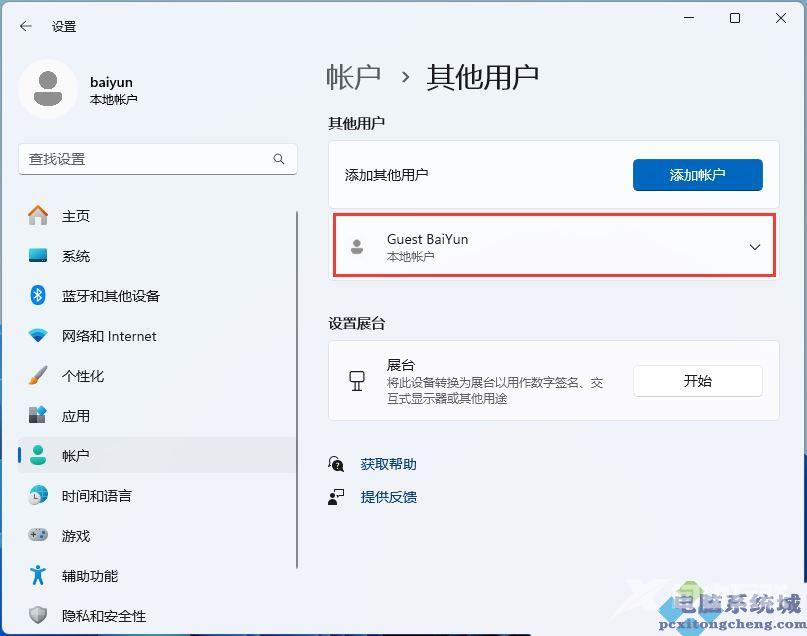This screenshot has height=636, width=807.
Task: Open the 提供反馈 link
Action: pos(389,497)
